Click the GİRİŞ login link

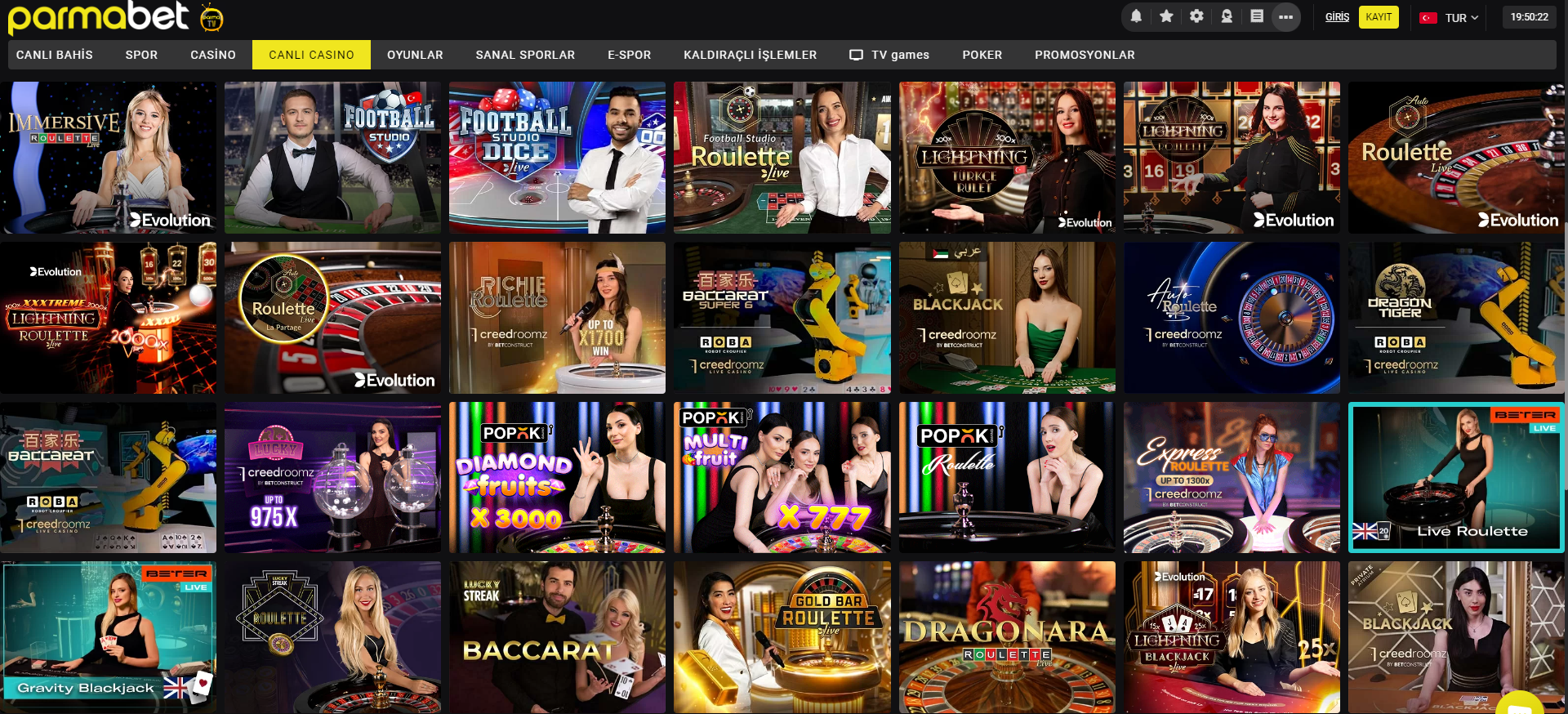click(x=1337, y=17)
